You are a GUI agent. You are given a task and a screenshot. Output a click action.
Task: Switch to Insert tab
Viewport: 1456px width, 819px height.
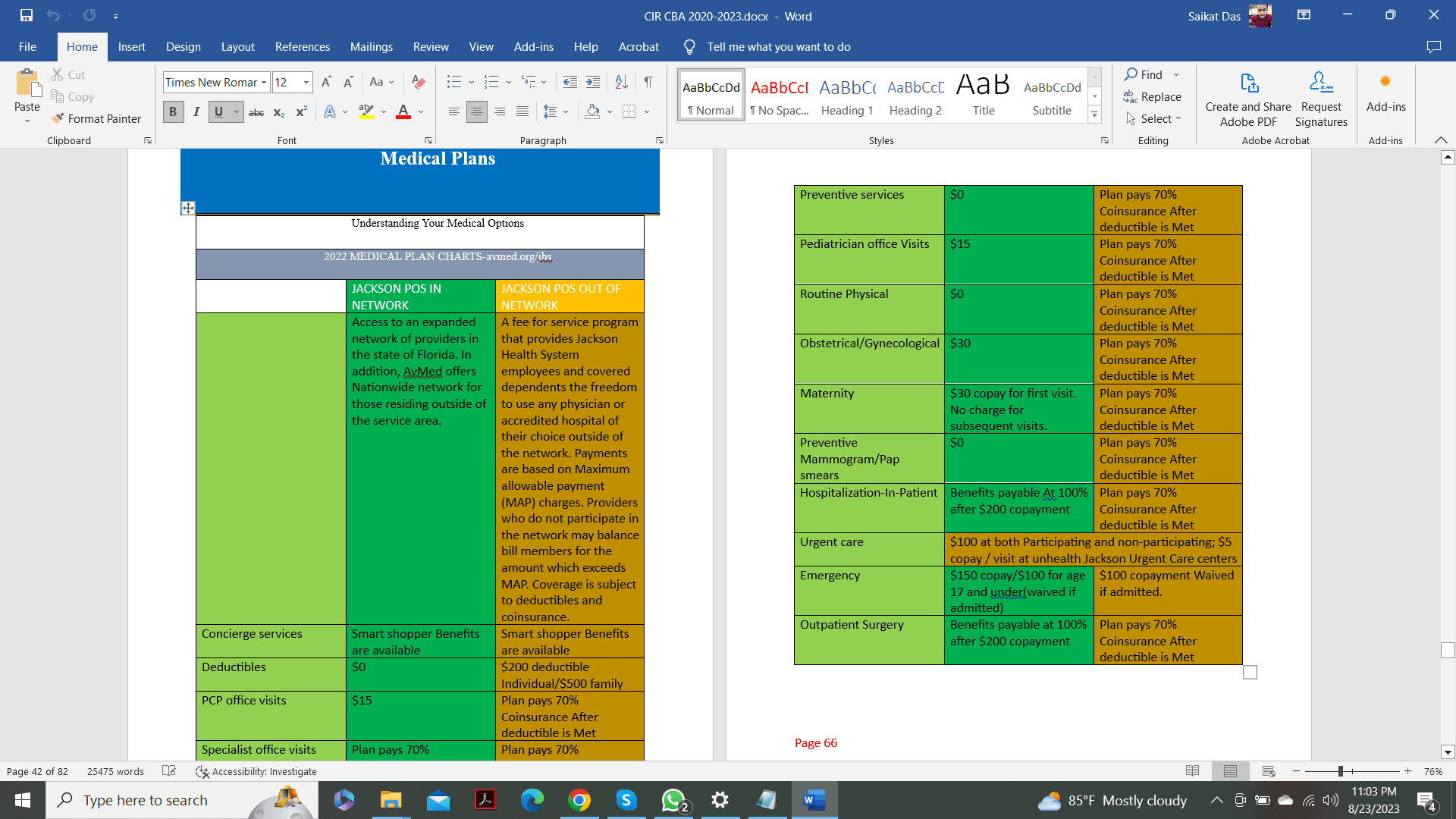(132, 47)
